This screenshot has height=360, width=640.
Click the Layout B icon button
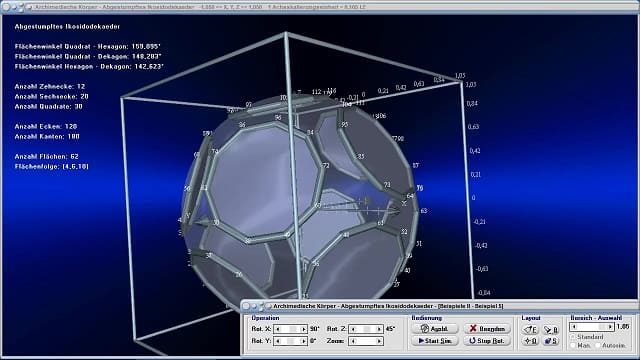[x=551, y=329]
